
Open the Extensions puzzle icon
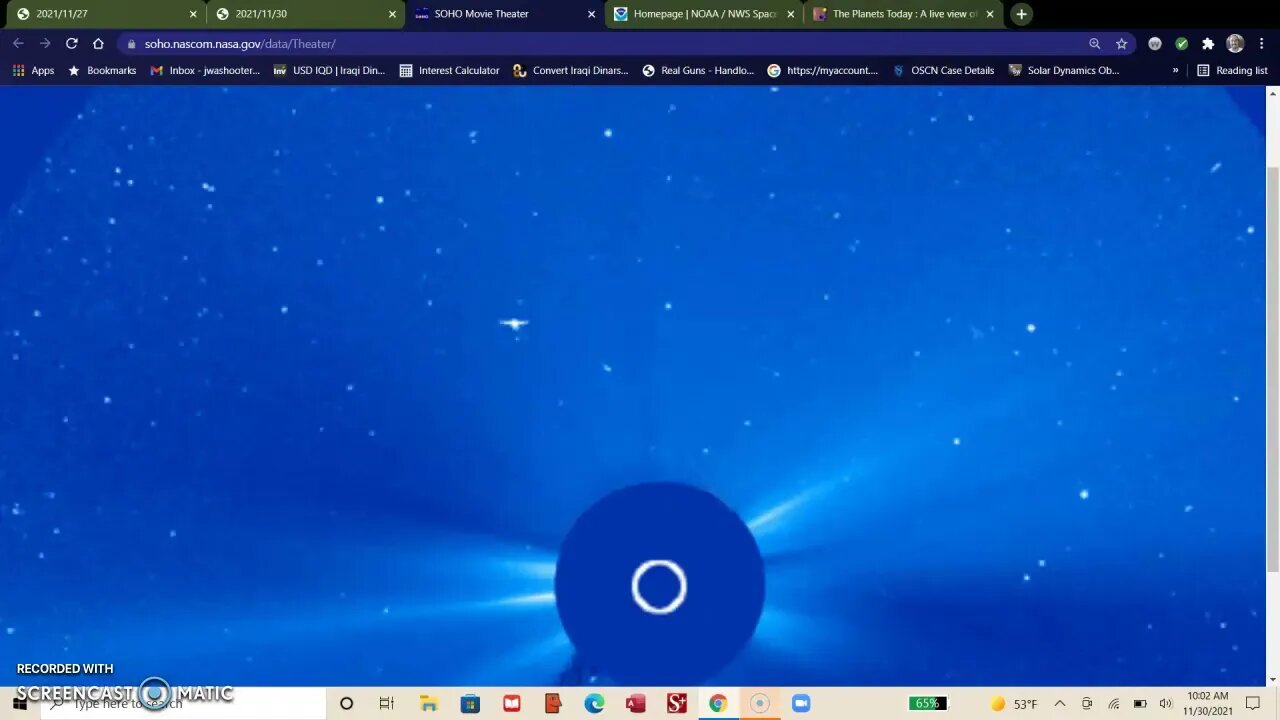[x=1208, y=44]
